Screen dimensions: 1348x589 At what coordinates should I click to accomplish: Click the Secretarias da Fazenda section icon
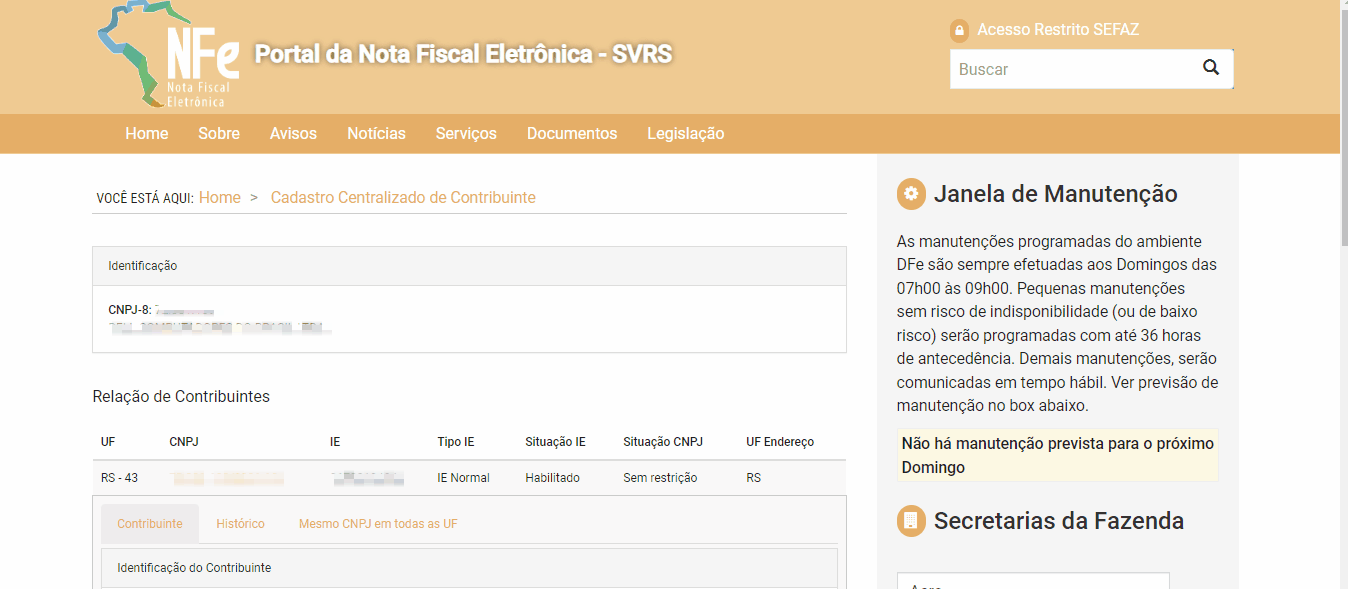pos(911,521)
